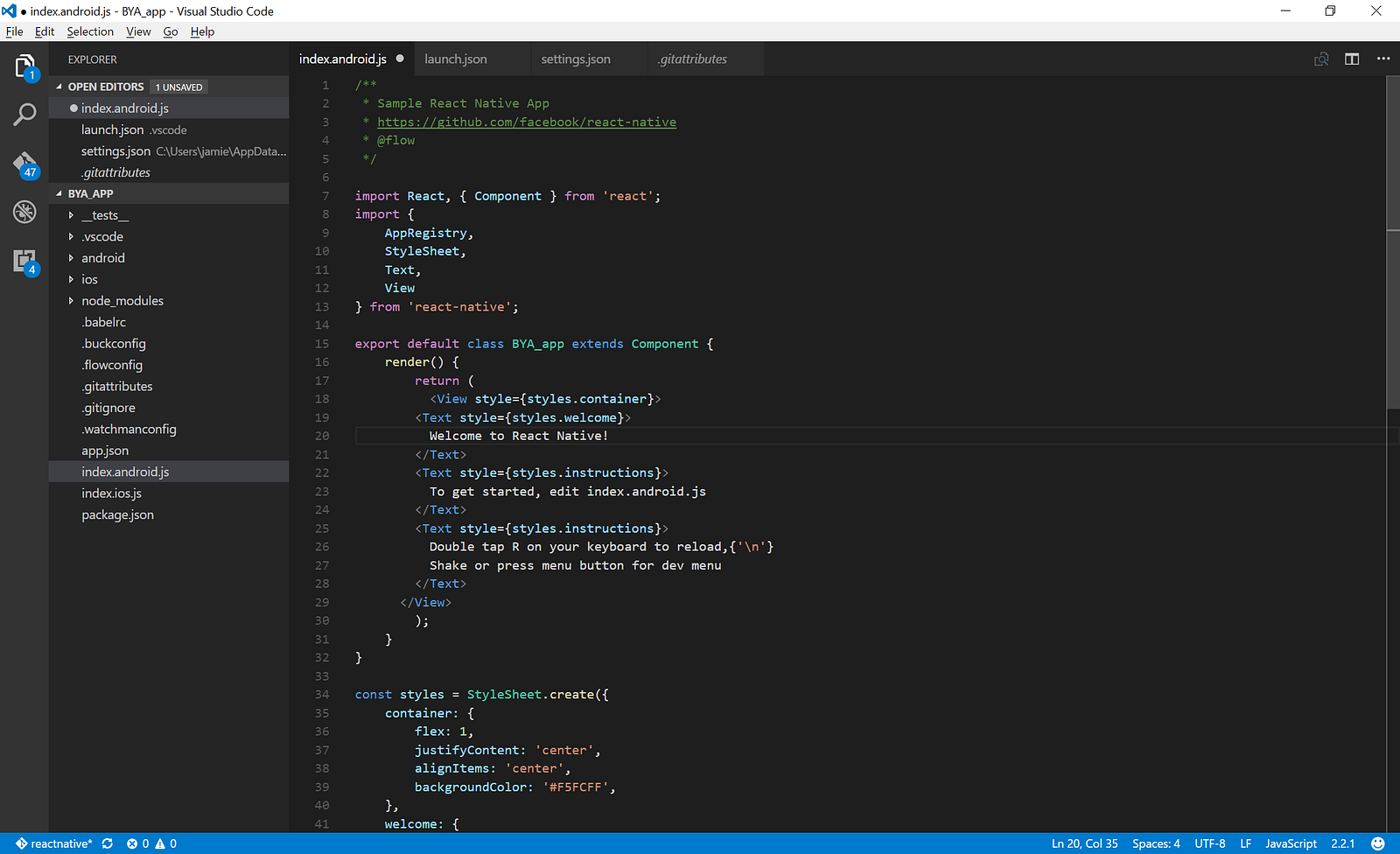This screenshot has width=1400, height=854.
Task: Open the .watchmanconfig file
Action: [169, 430]
